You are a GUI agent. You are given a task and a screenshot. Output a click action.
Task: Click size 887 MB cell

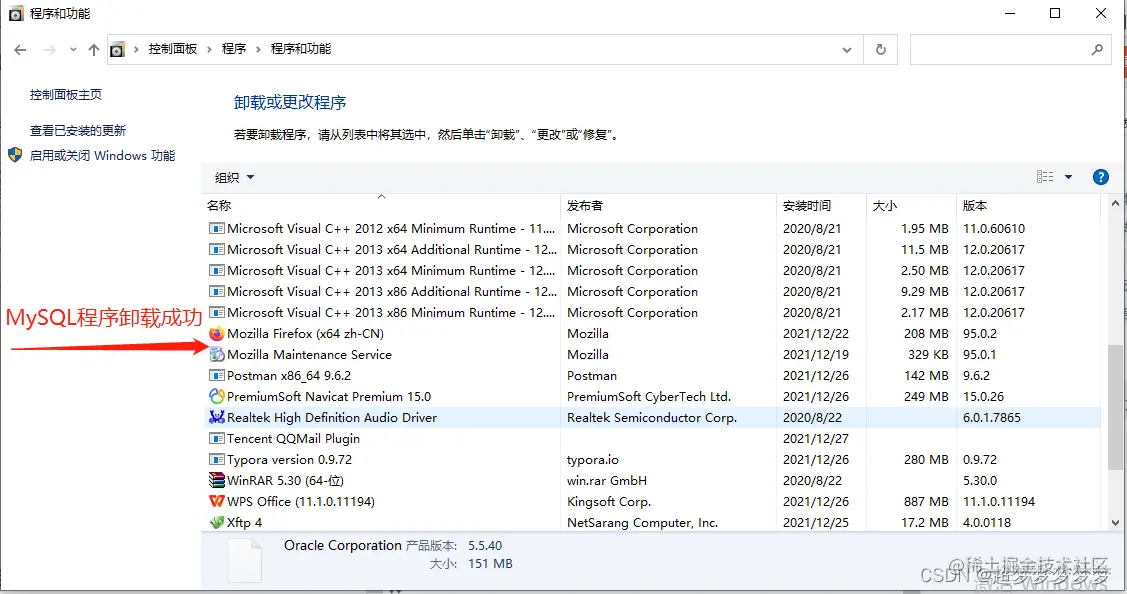[x=926, y=501]
